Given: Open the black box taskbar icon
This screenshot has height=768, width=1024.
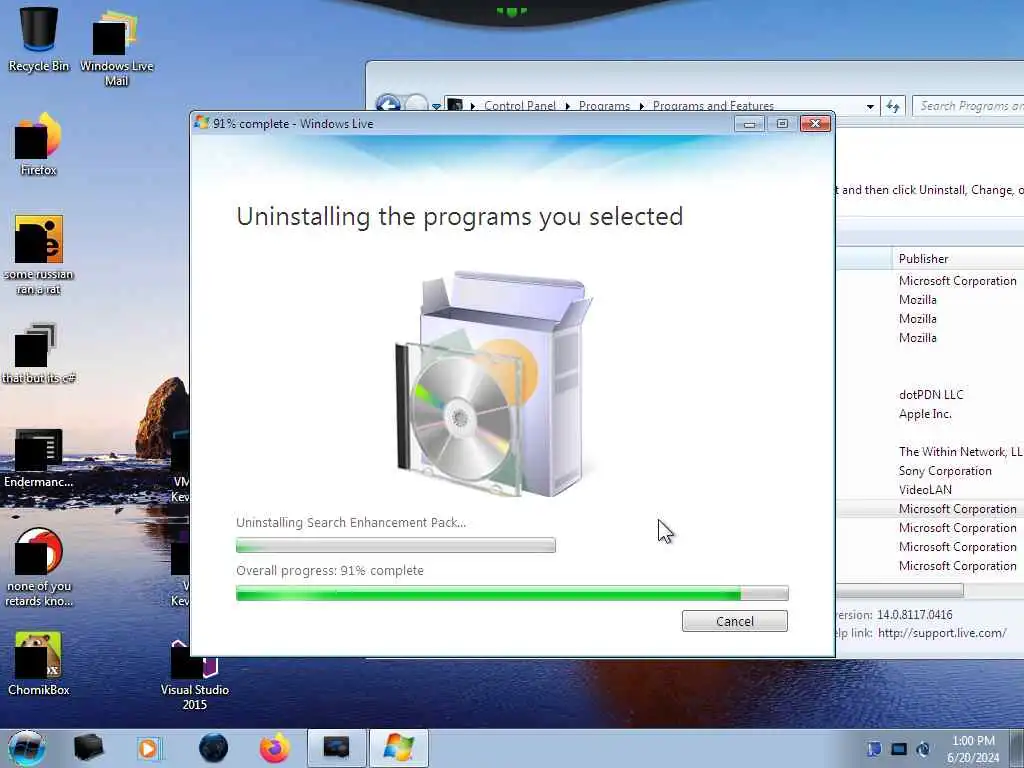Looking at the screenshot, I should click(x=88, y=748).
